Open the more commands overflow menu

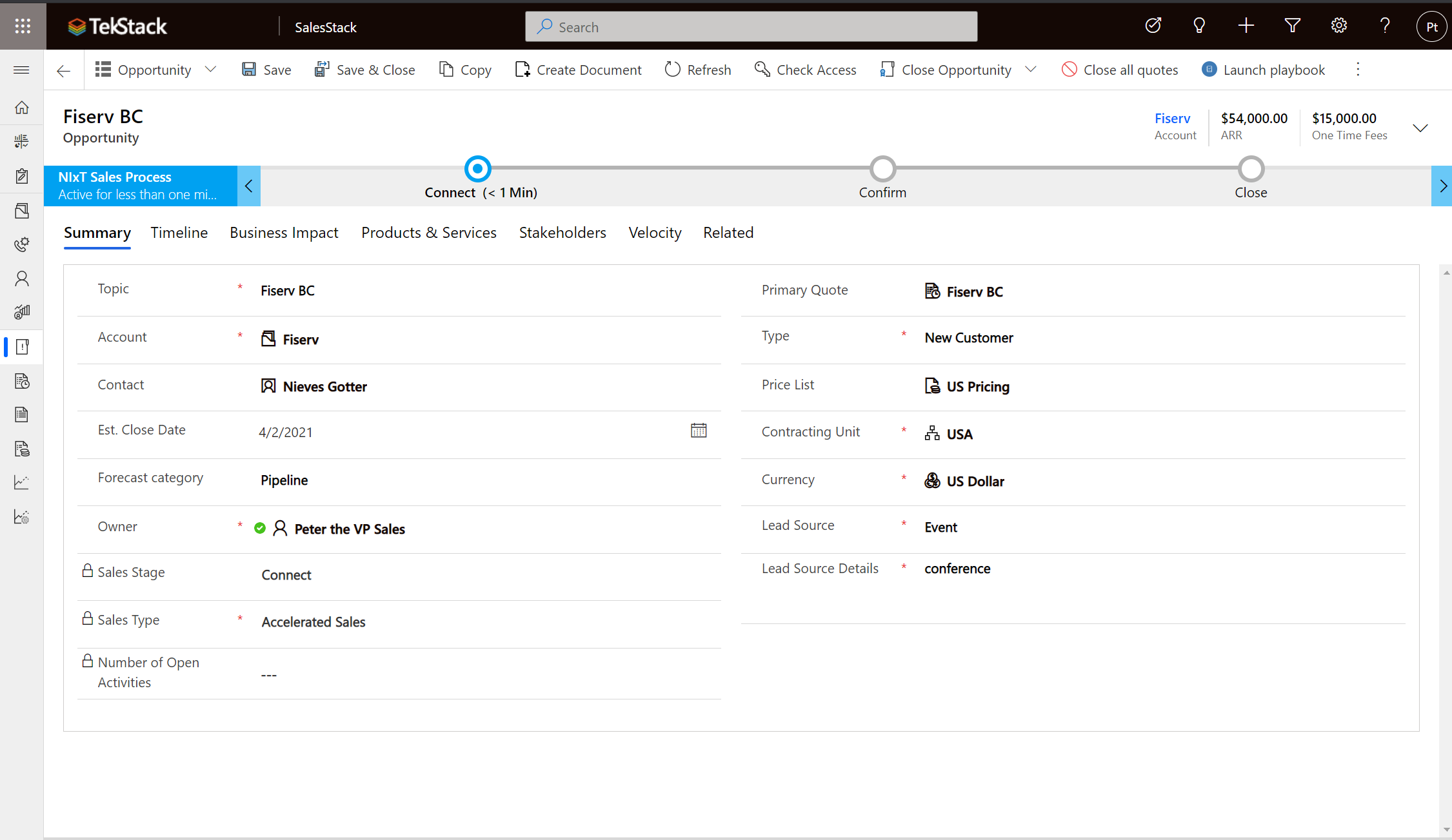click(x=1358, y=70)
